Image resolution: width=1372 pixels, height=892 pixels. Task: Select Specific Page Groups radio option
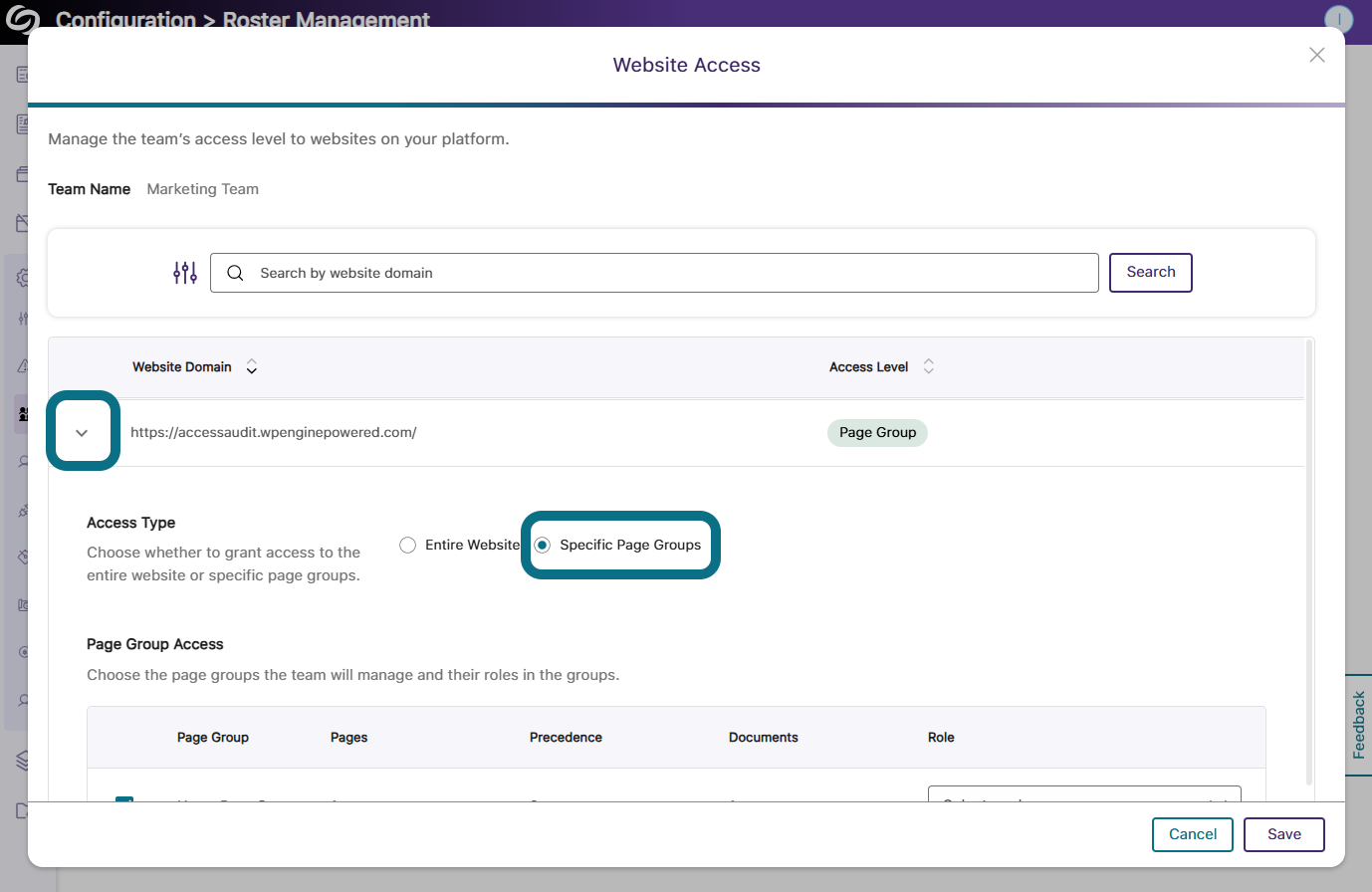point(543,545)
